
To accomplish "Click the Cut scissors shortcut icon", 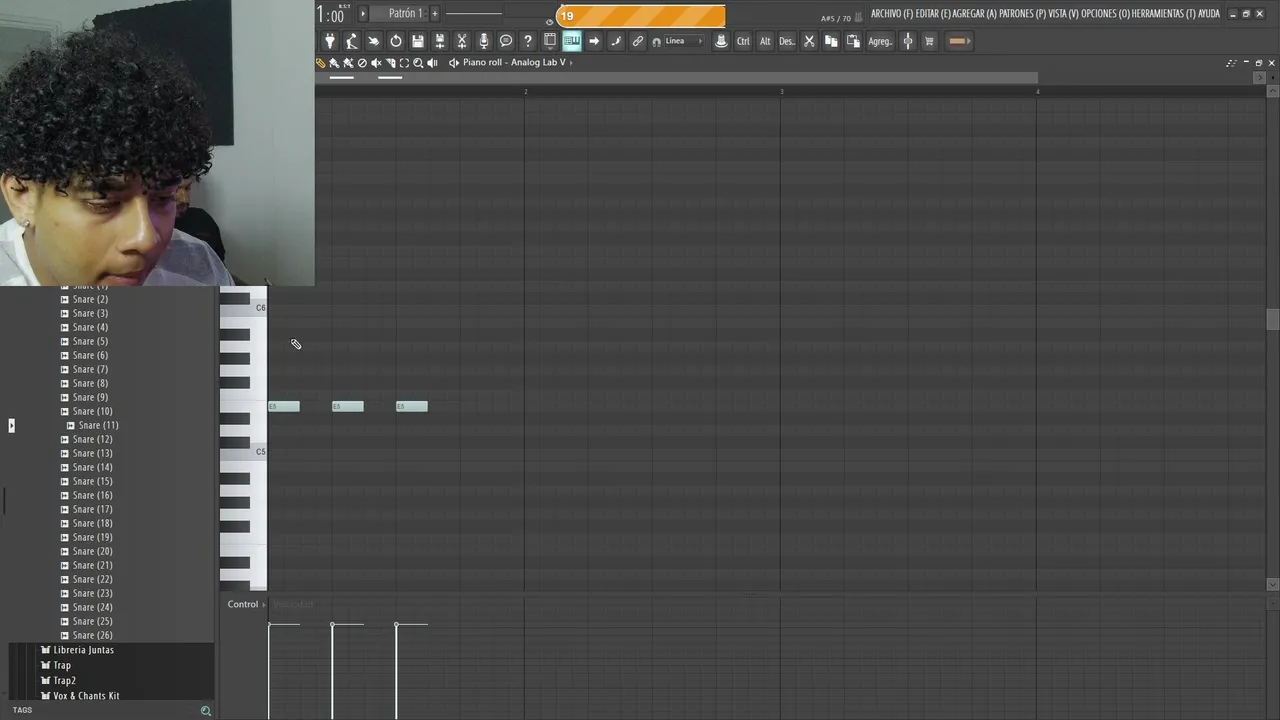I will (809, 41).
